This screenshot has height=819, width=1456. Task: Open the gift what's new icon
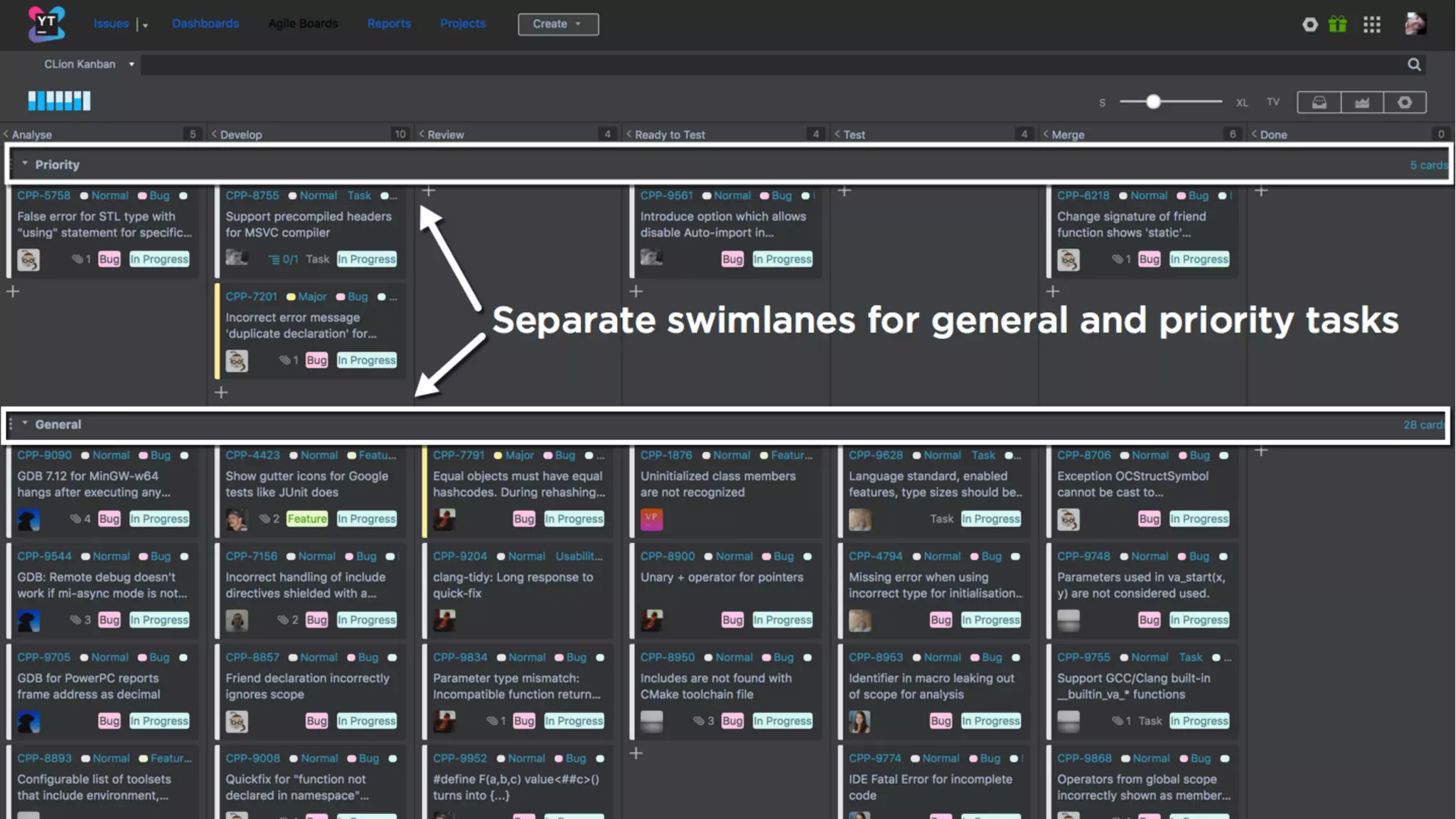click(1337, 24)
